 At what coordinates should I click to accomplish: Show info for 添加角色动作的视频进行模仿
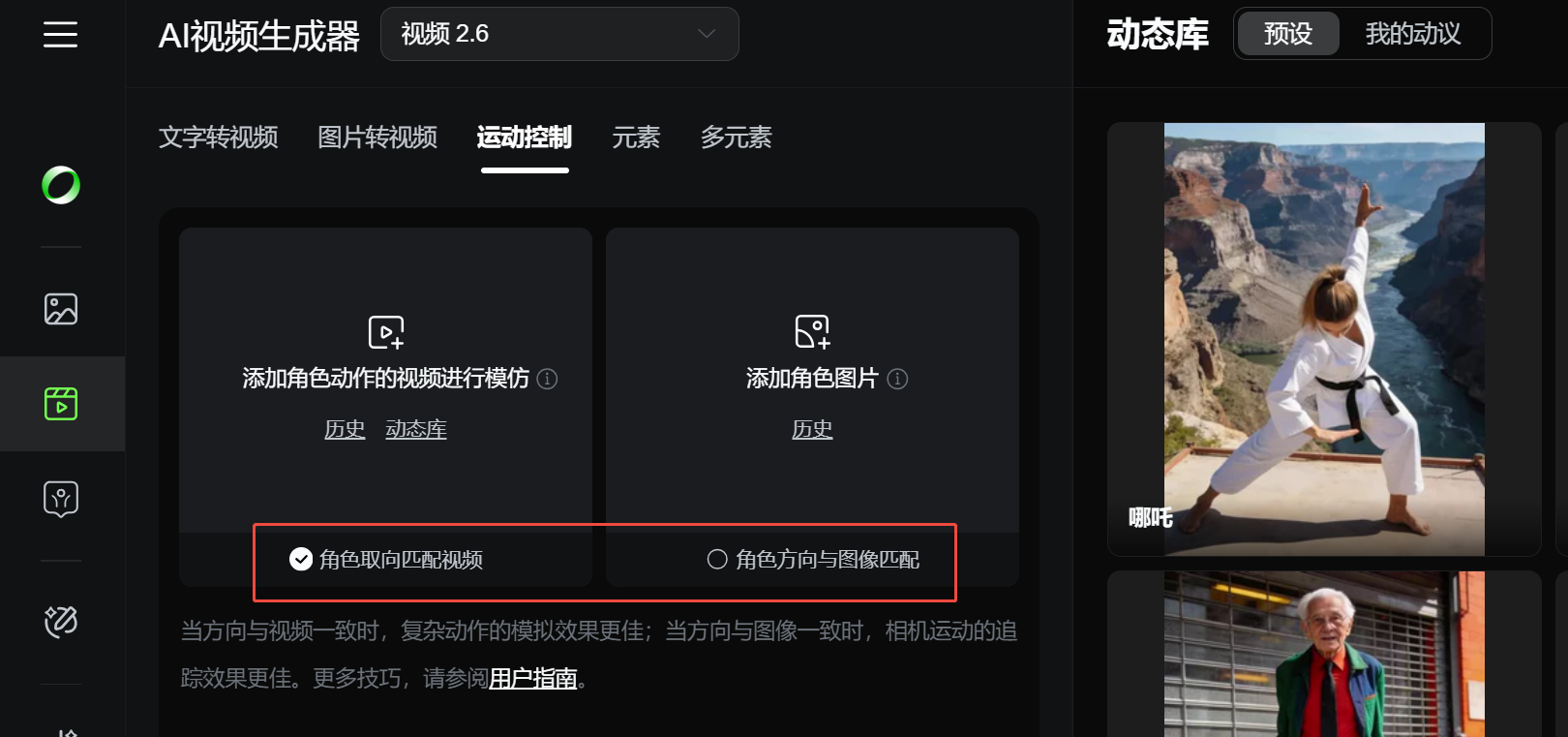pyautogui.click(x=547, y=379)
